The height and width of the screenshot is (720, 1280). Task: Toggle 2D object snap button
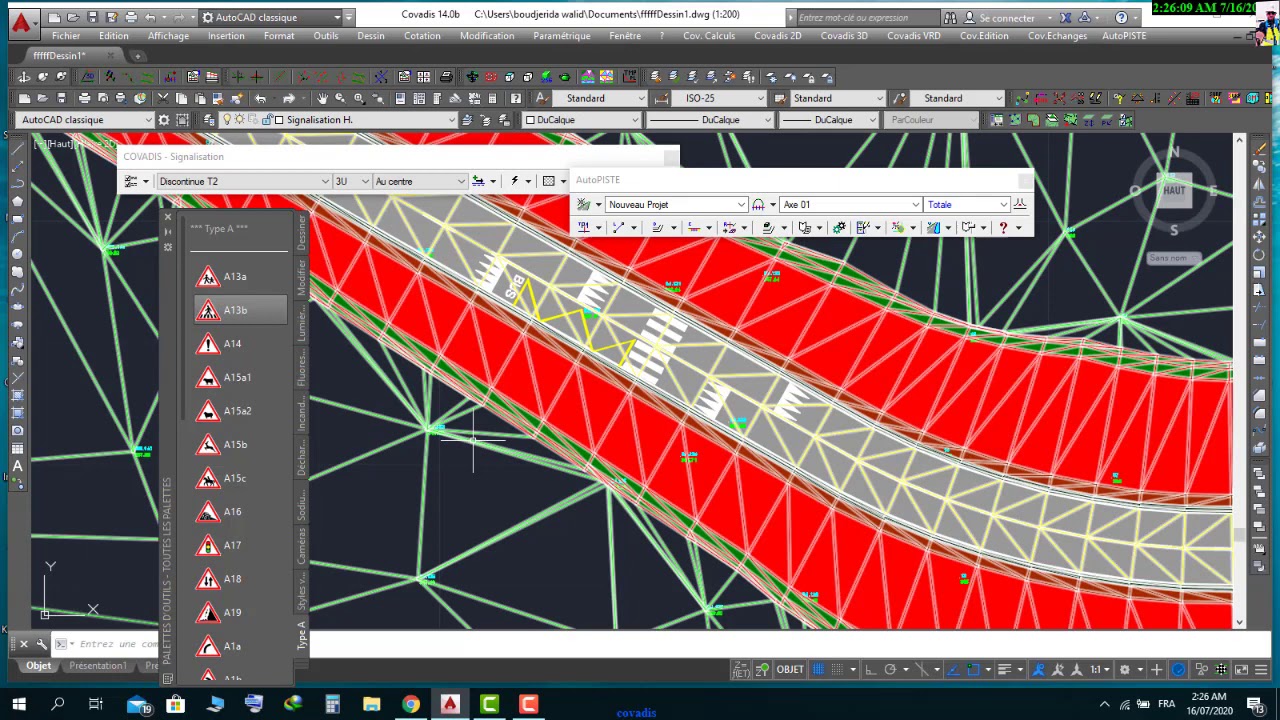[x=972, y=670]
